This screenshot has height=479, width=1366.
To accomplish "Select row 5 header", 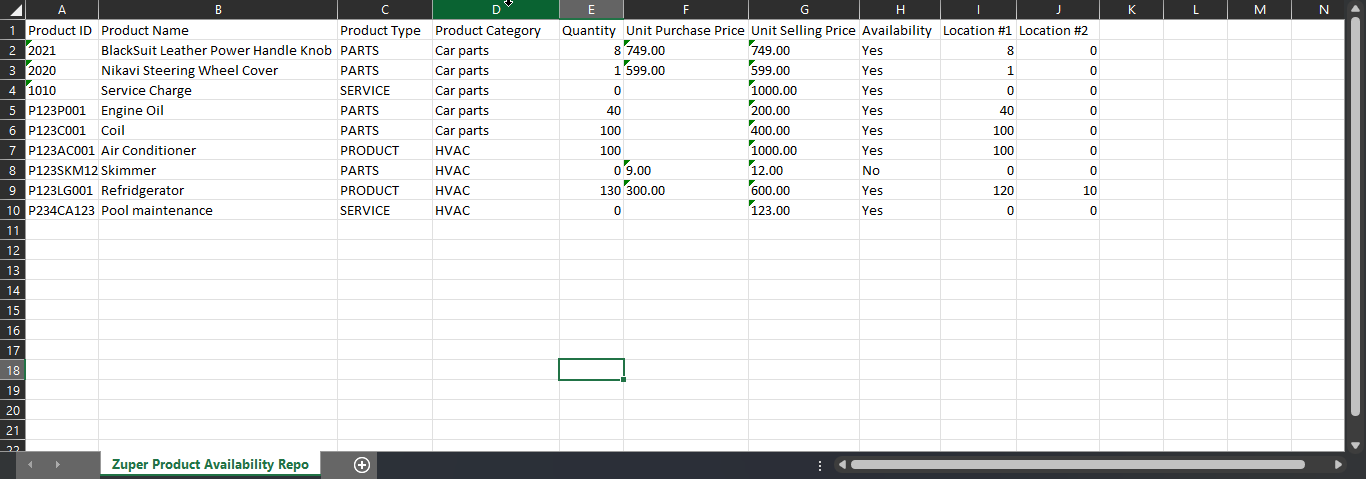I will pos(13,110).
